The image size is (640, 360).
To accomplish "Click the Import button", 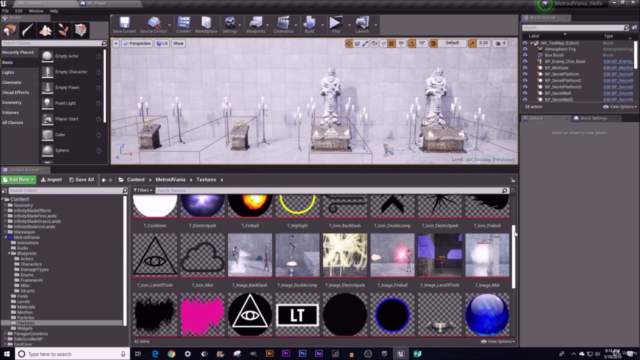I will (x=51, y=180).
